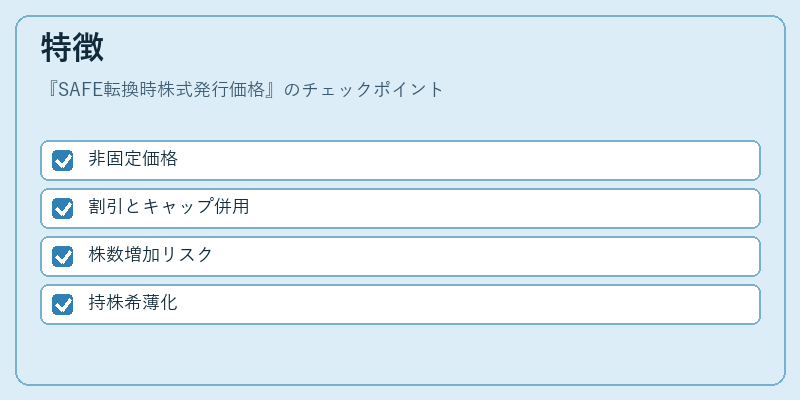800x400 pixels.
Task: Click the 株数増加リスク label text
Action: click(150, 255)
